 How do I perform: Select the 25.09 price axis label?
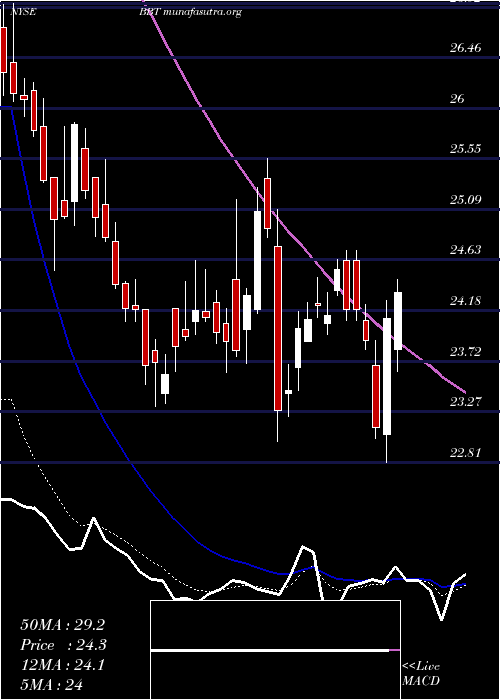(465, 199)
